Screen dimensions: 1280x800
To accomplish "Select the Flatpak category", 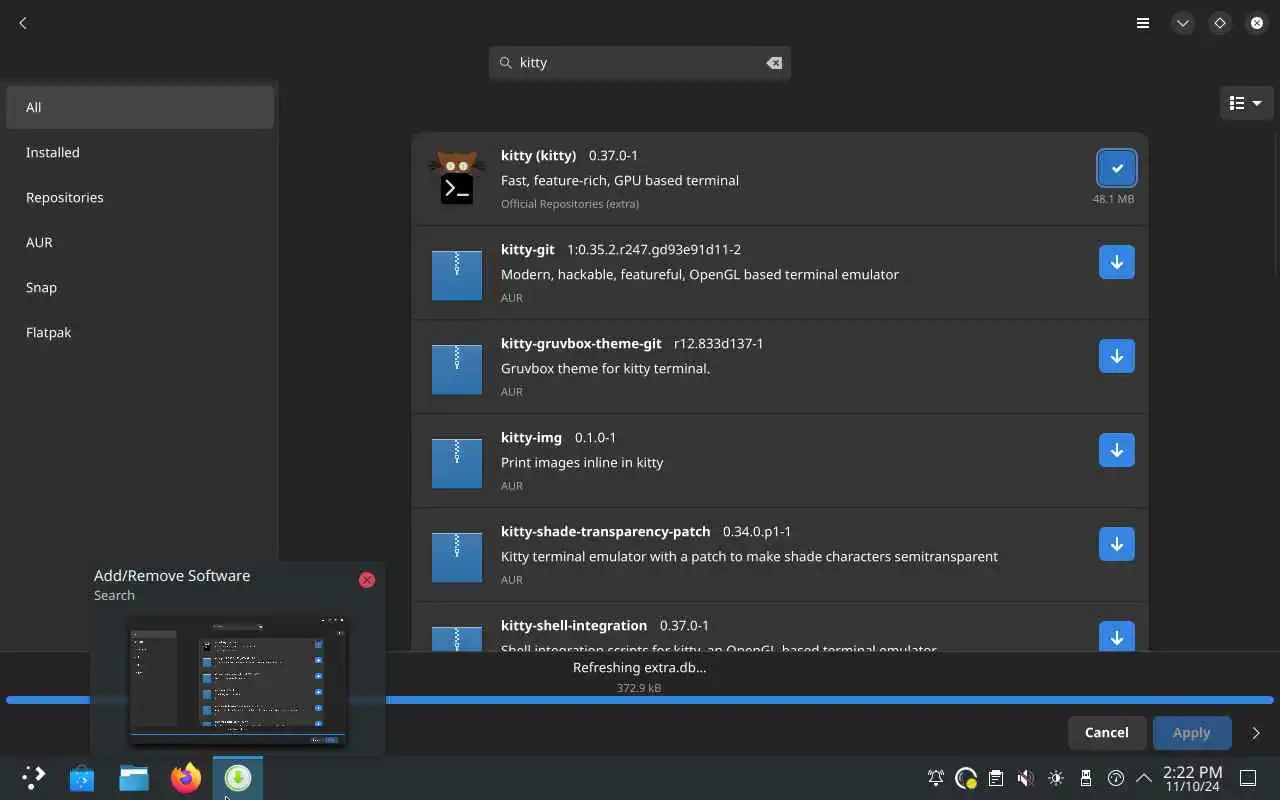I will point(140,332).
